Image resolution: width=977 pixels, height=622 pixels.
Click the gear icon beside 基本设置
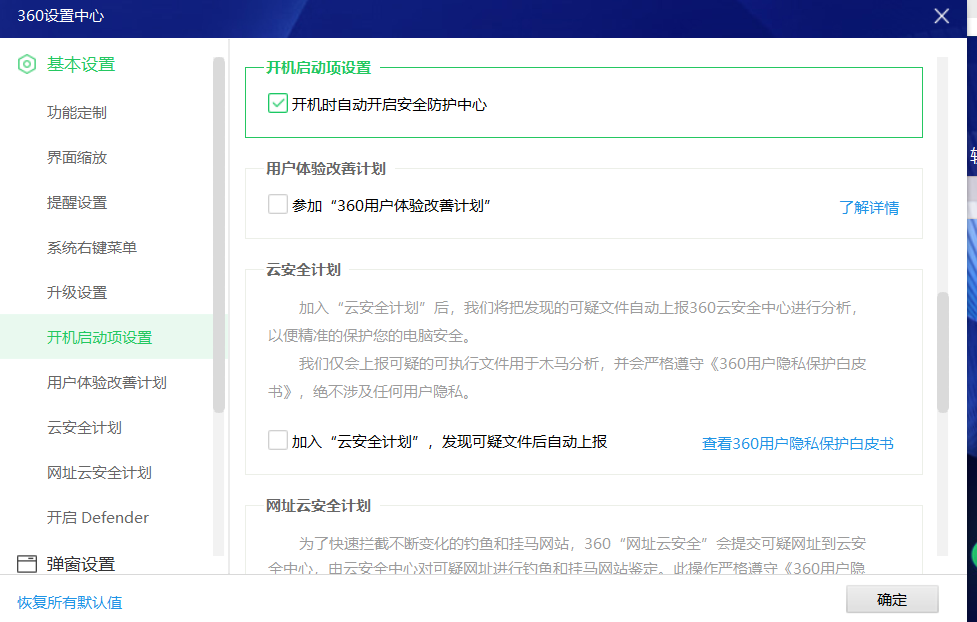click(25, 64)
